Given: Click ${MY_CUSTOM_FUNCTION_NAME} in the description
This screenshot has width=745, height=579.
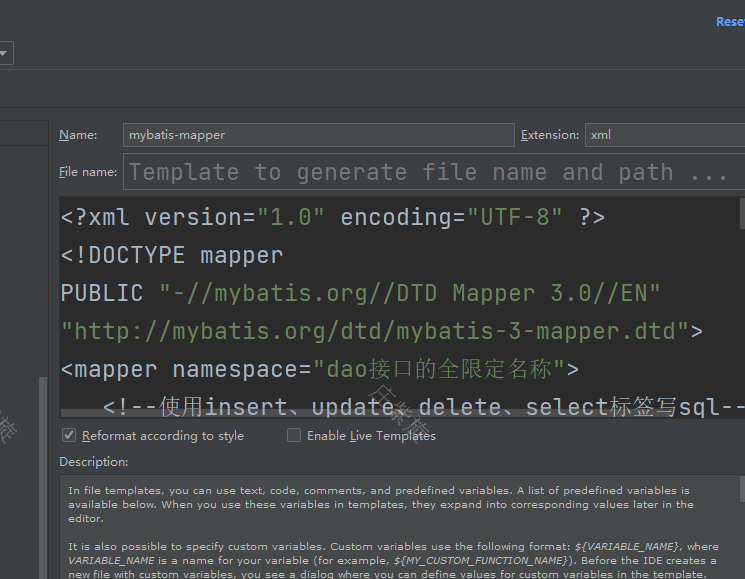Looking at the screenshot, I should [x=481, y=560].
